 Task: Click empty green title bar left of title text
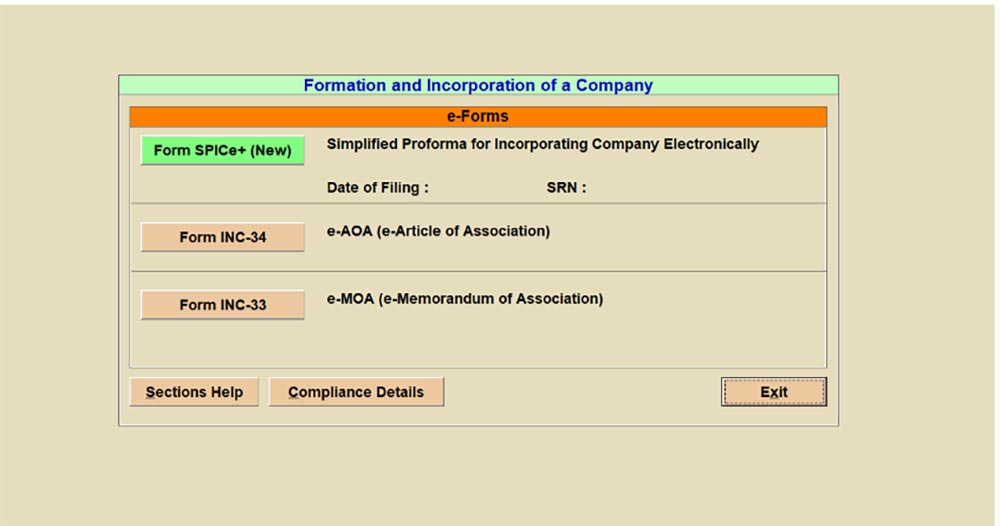tap(200, 86)
